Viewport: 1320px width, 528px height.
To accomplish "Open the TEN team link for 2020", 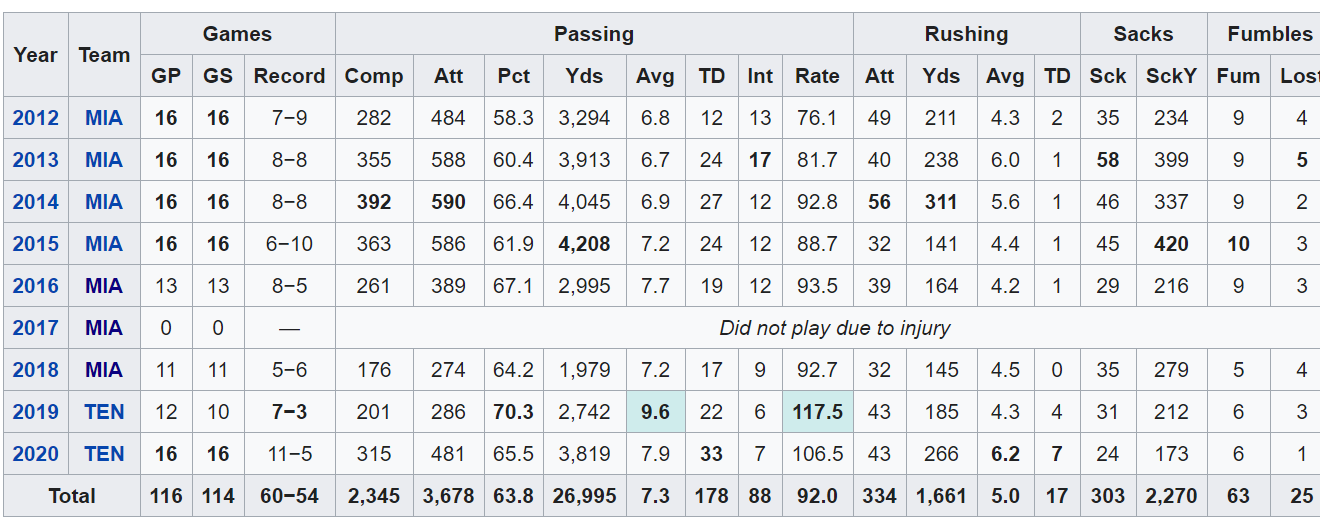I will [x=104, y=454].
